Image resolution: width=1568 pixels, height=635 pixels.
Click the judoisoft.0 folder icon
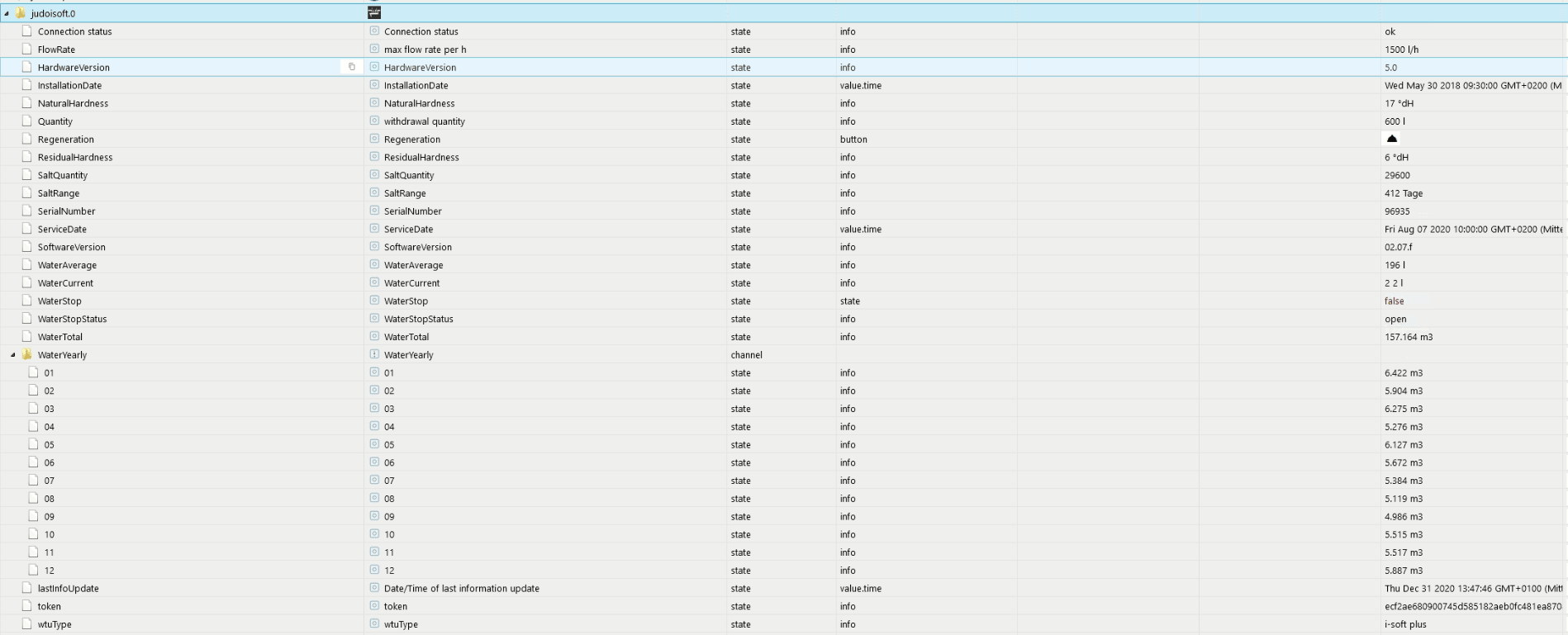point(20,13)
